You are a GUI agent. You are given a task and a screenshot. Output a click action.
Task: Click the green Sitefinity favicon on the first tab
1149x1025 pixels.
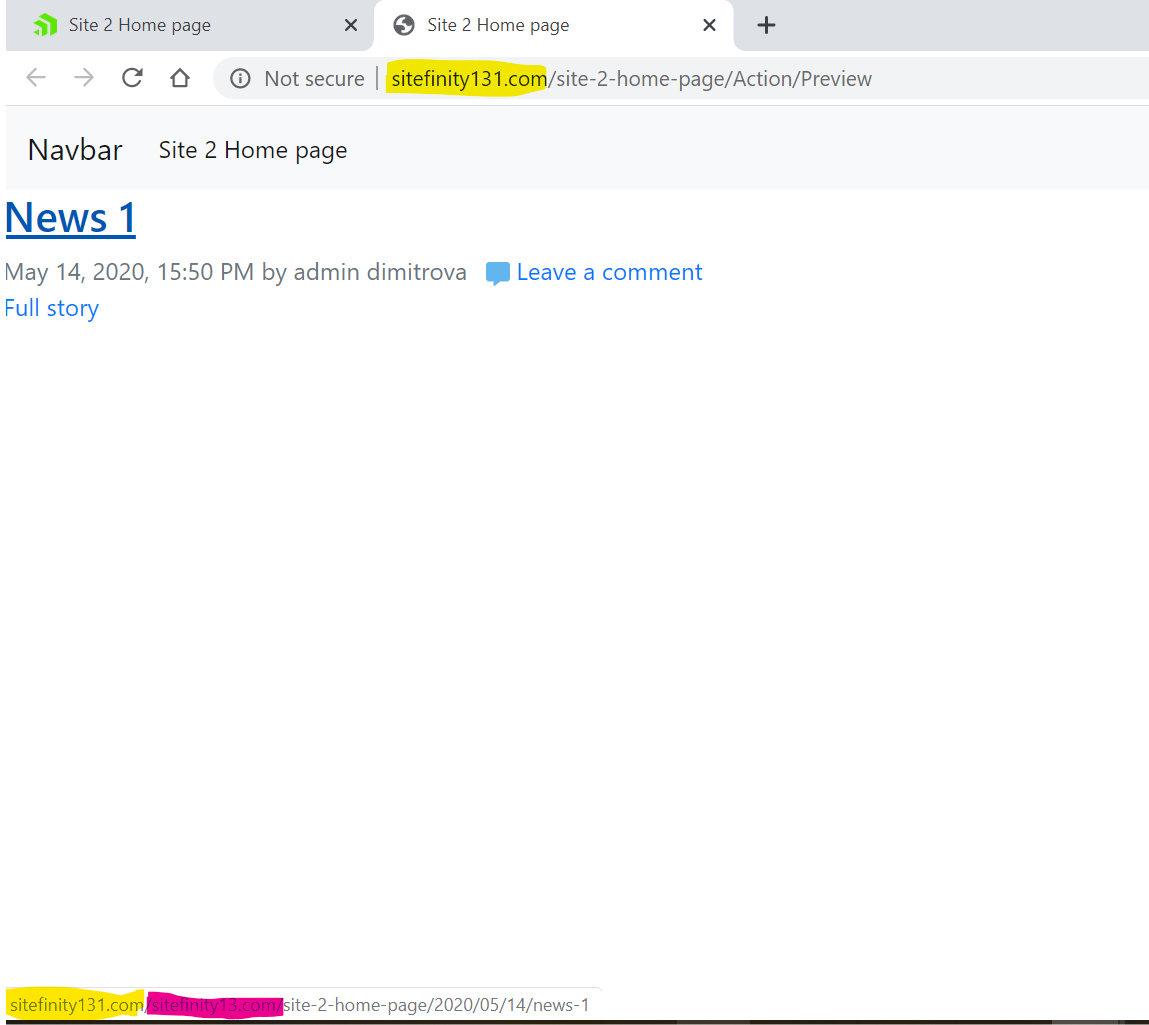point(45,26)
